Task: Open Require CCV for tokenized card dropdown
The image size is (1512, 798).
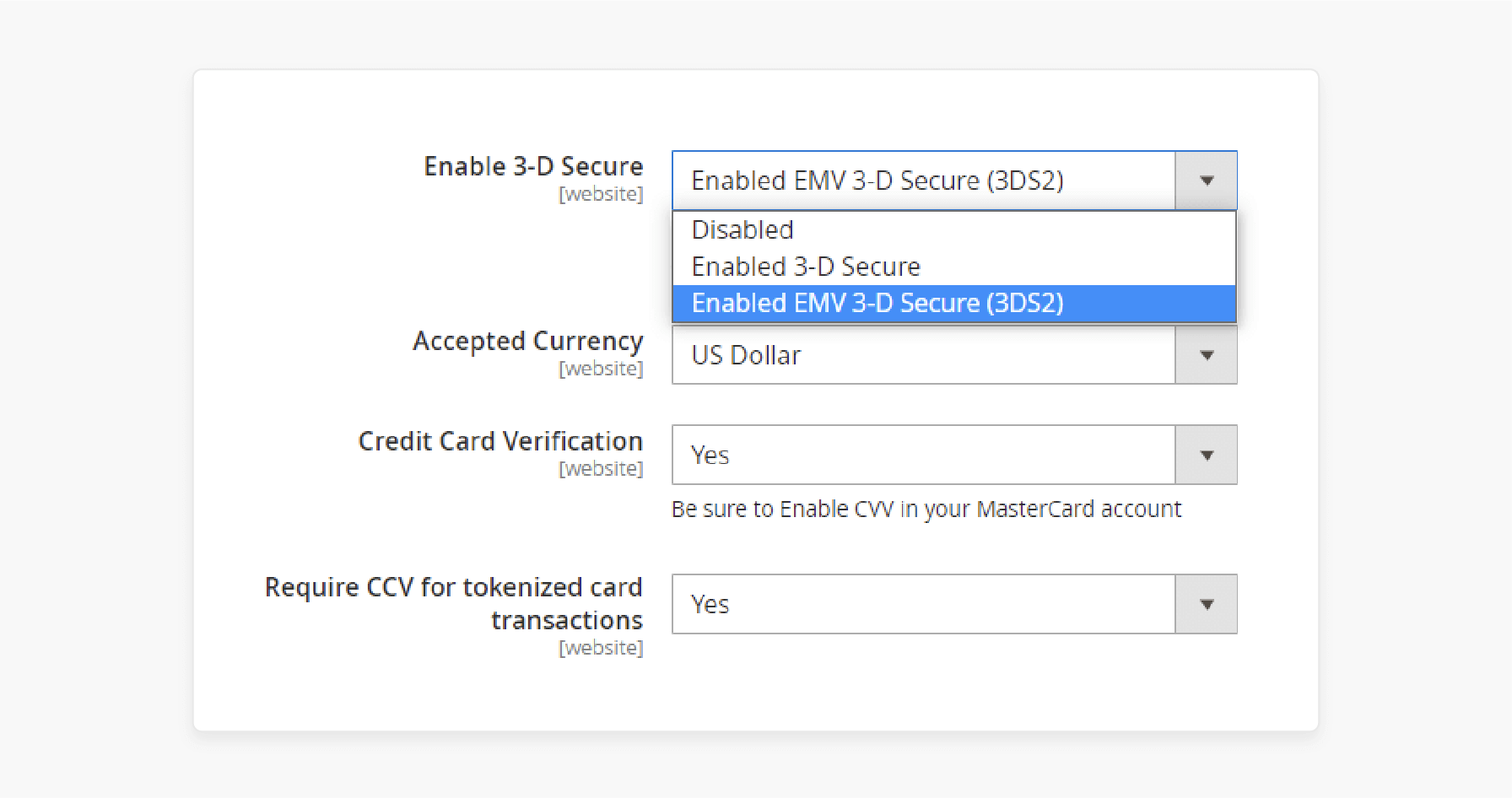Action: pos(954,604)
